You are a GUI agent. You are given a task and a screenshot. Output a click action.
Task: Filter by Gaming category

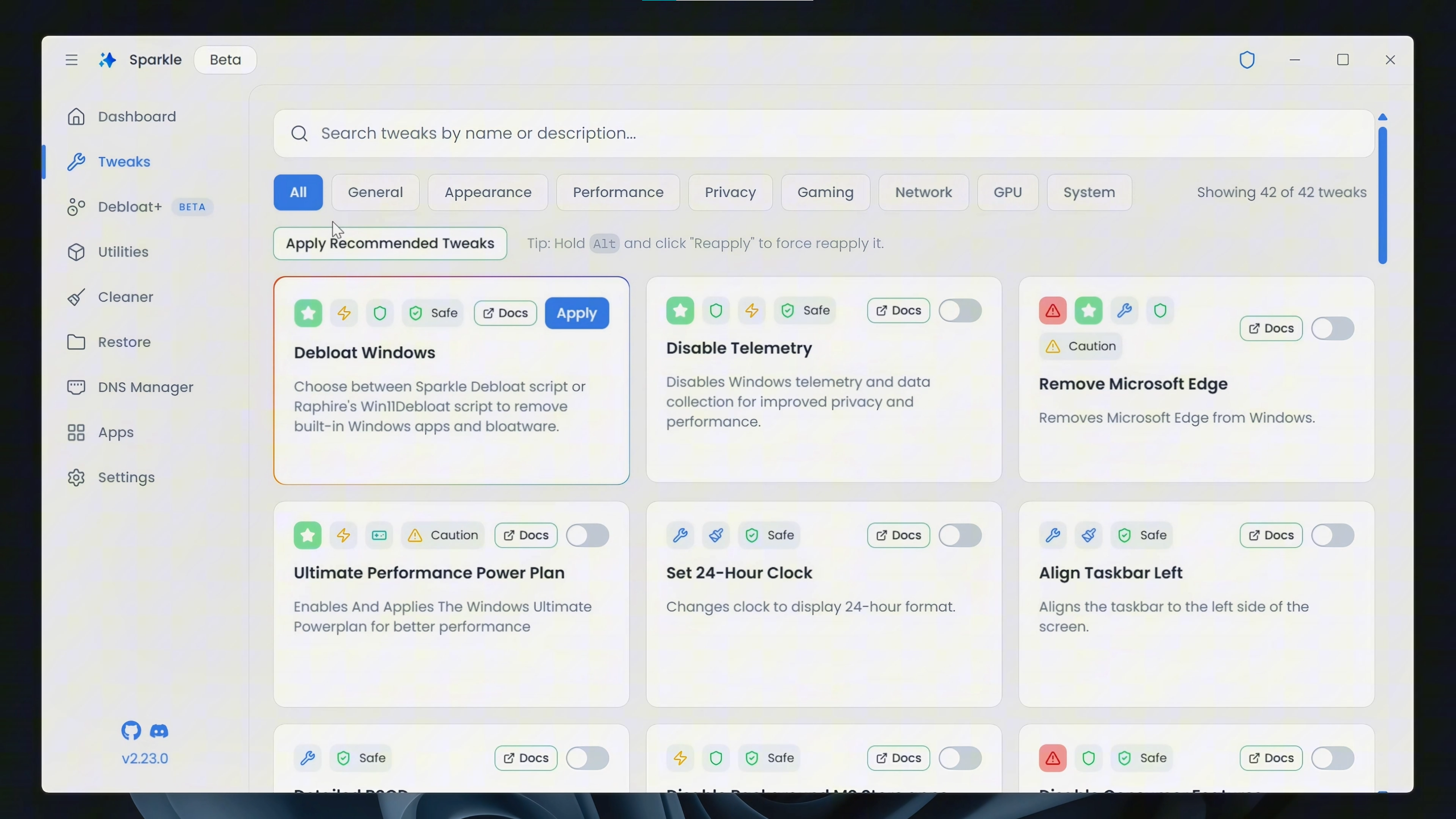(x=825, y=192)
